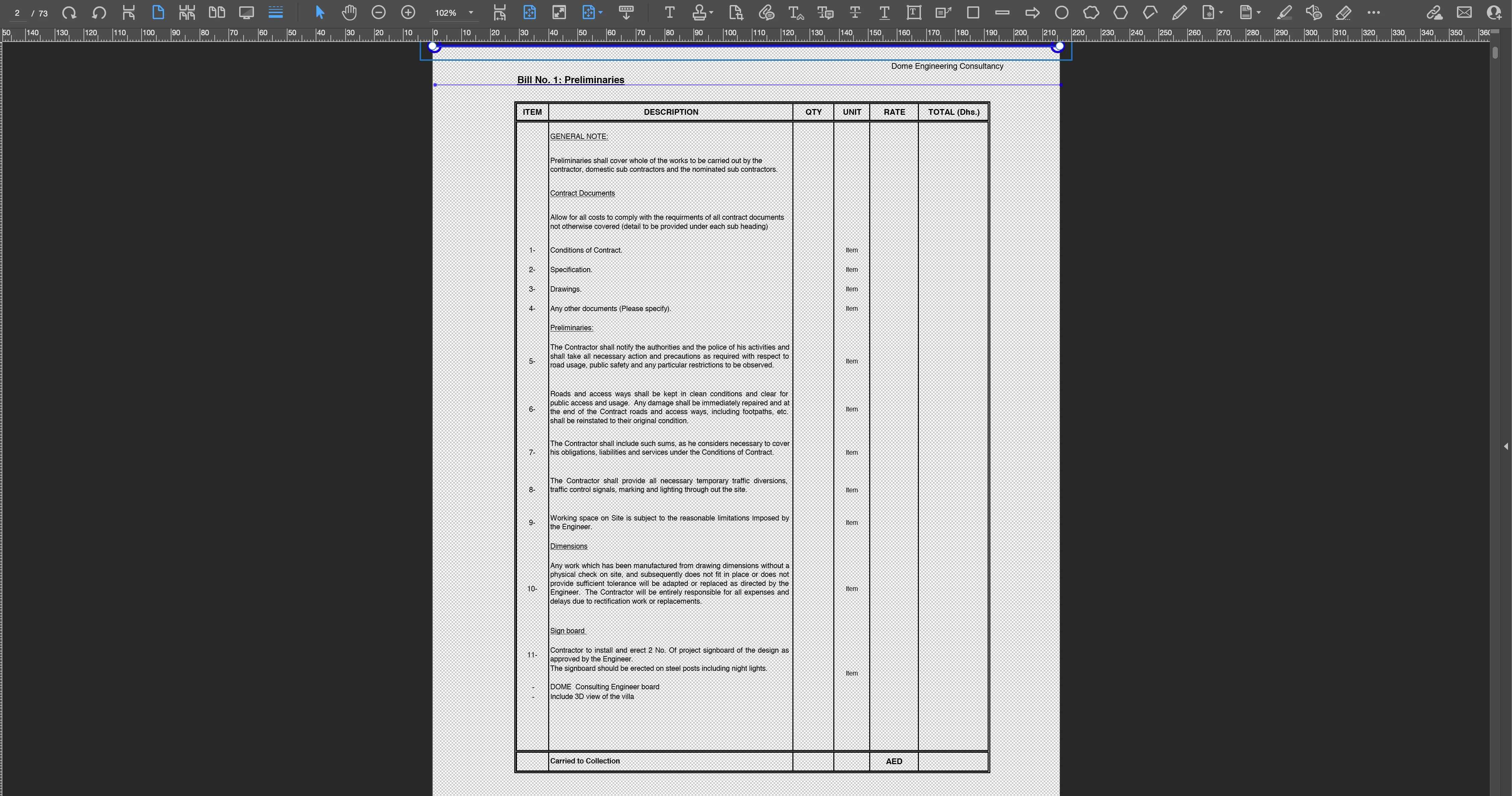The width and height of the screenshot is (1512, 796).
Task: Toggle single page view mode
Action: click(x=158, y=12)
